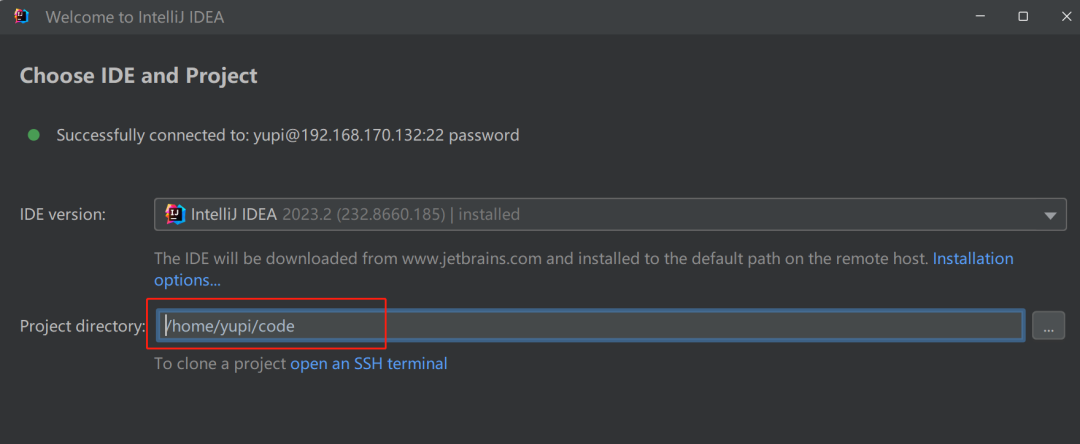Focus the Project directory path field
This screenshot has height=444, width=1080.
pos(590,325)
